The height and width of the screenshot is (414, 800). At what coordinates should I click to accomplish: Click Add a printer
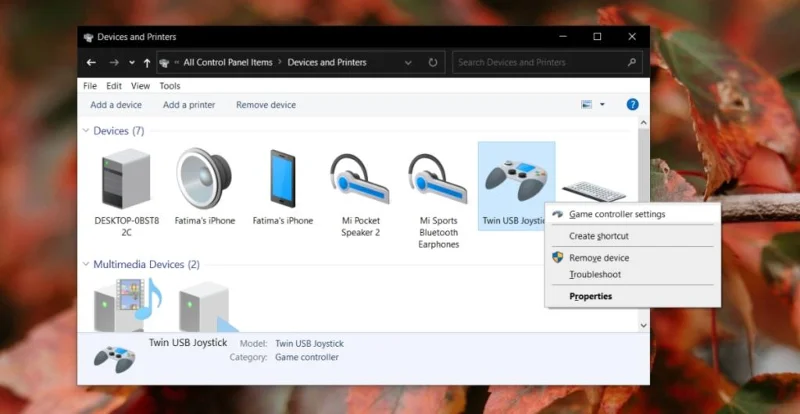(x=189, y=105)
